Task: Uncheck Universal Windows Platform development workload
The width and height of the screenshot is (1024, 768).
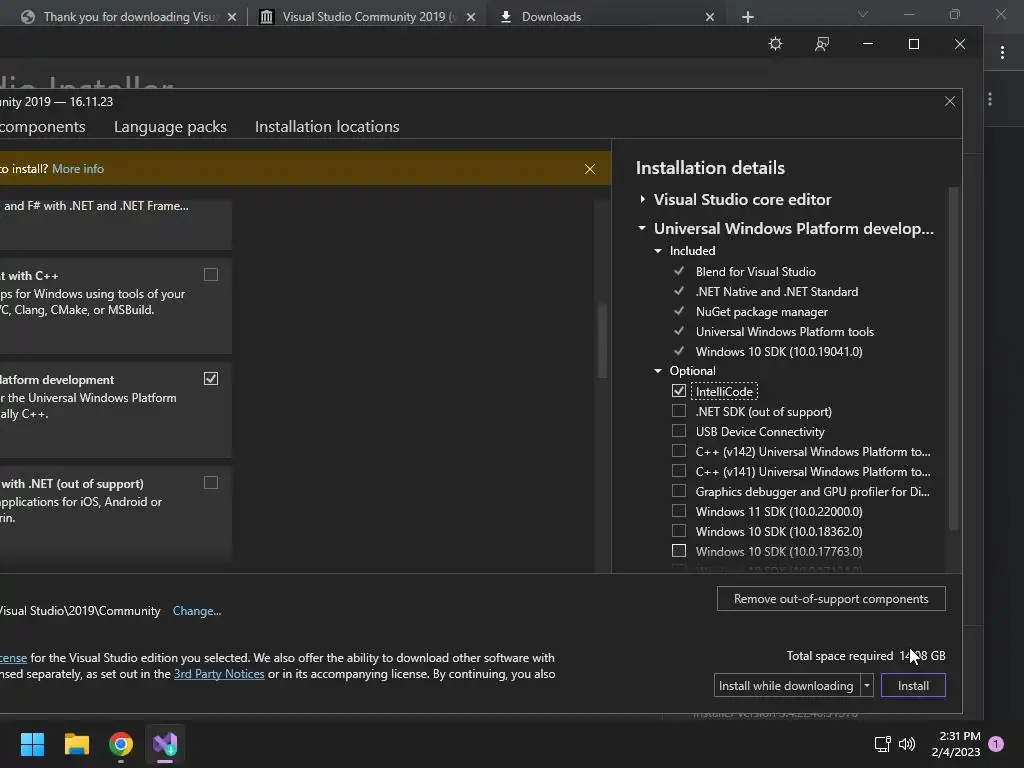Action: [x=211, y=379]
